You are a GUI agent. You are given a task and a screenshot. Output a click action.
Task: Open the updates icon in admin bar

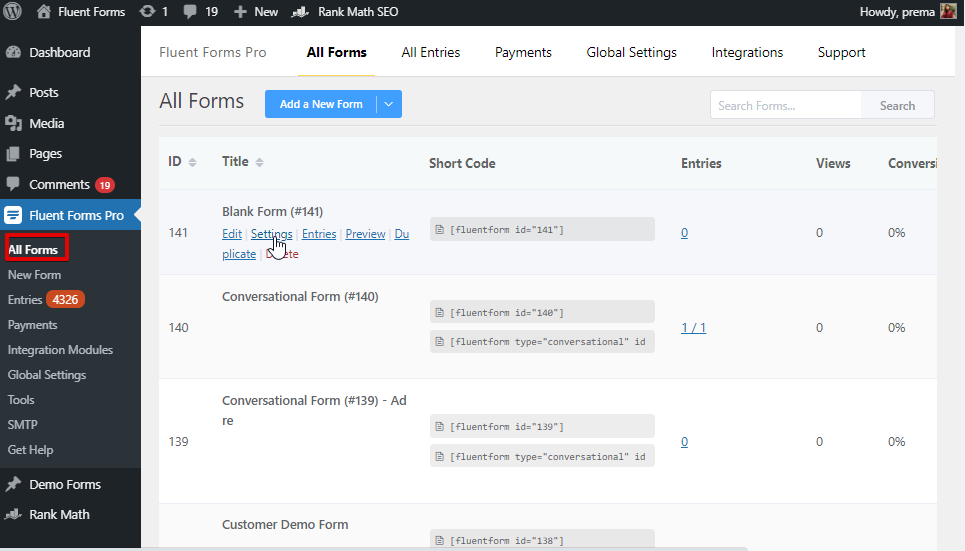pos(147,12)
